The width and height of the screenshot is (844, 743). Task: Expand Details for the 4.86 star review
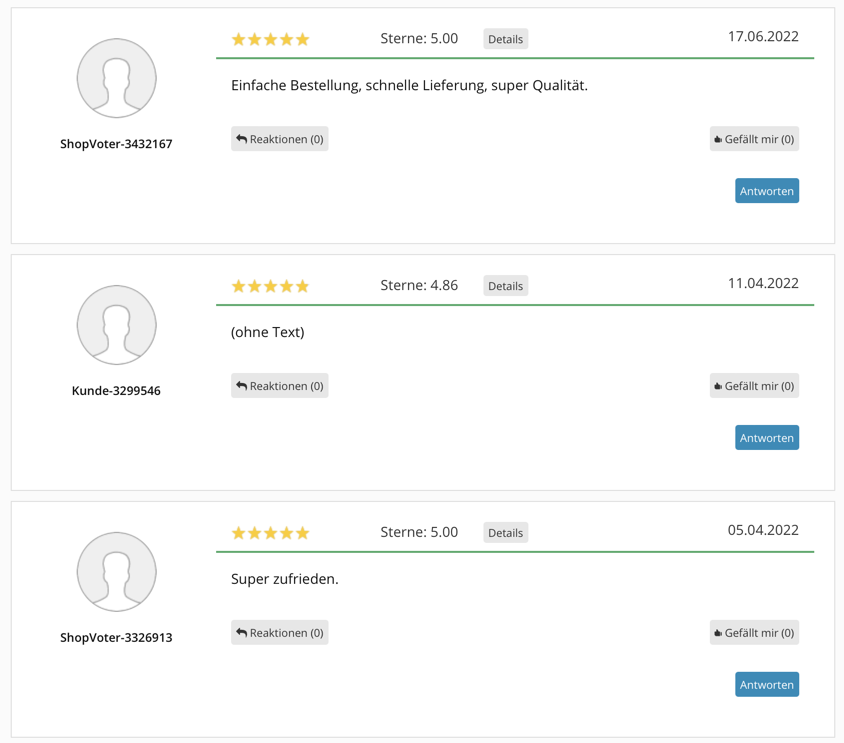505,286
